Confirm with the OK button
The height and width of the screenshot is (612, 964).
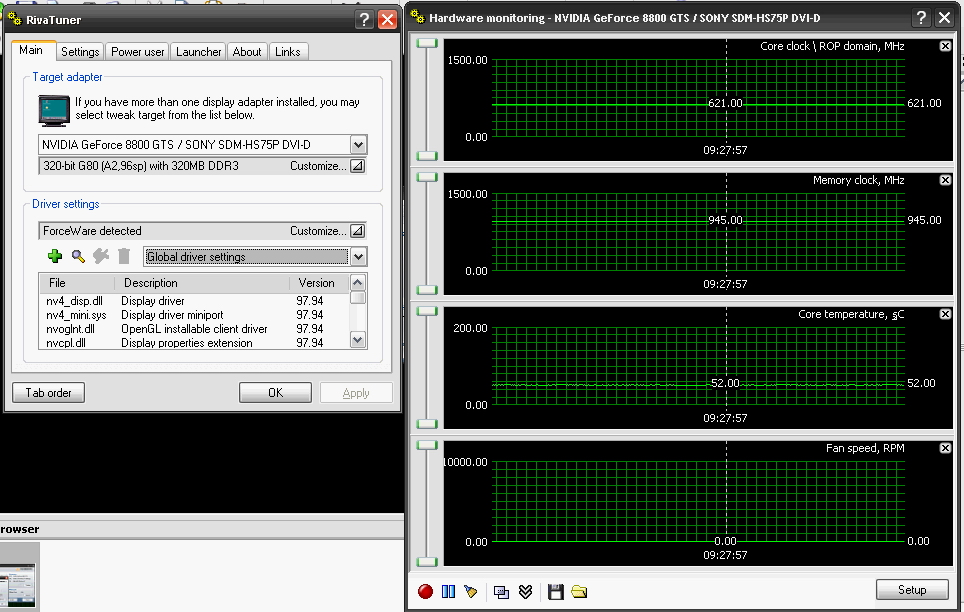(x=275, y=392)
